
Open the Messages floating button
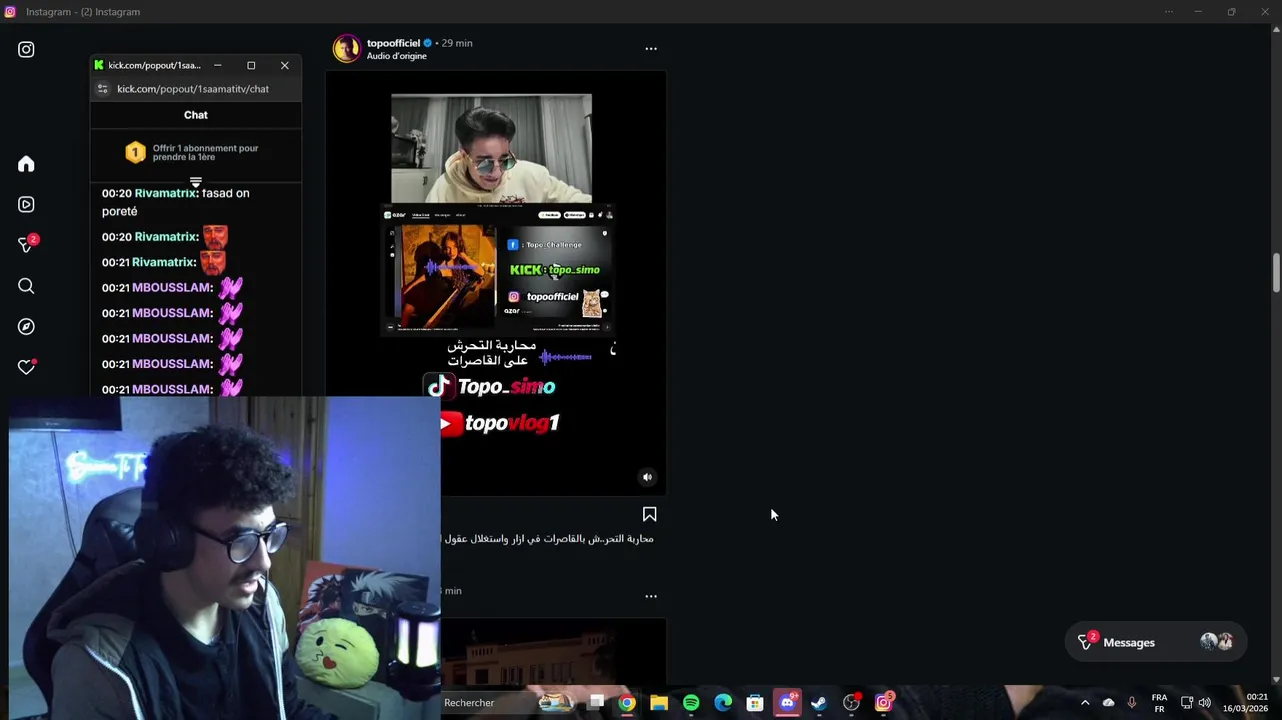(x=1154, y=643)
